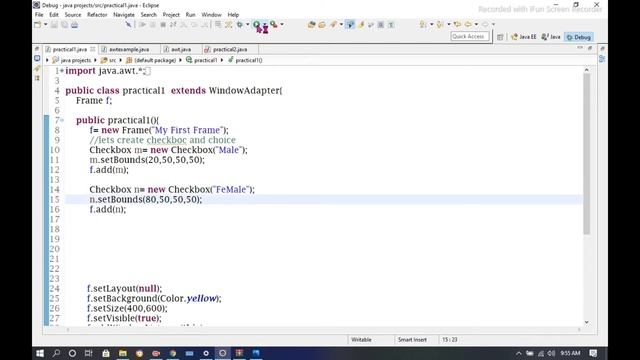Open the External Tools dropdown arrow
640x360 pixels.
pos(282,24)
